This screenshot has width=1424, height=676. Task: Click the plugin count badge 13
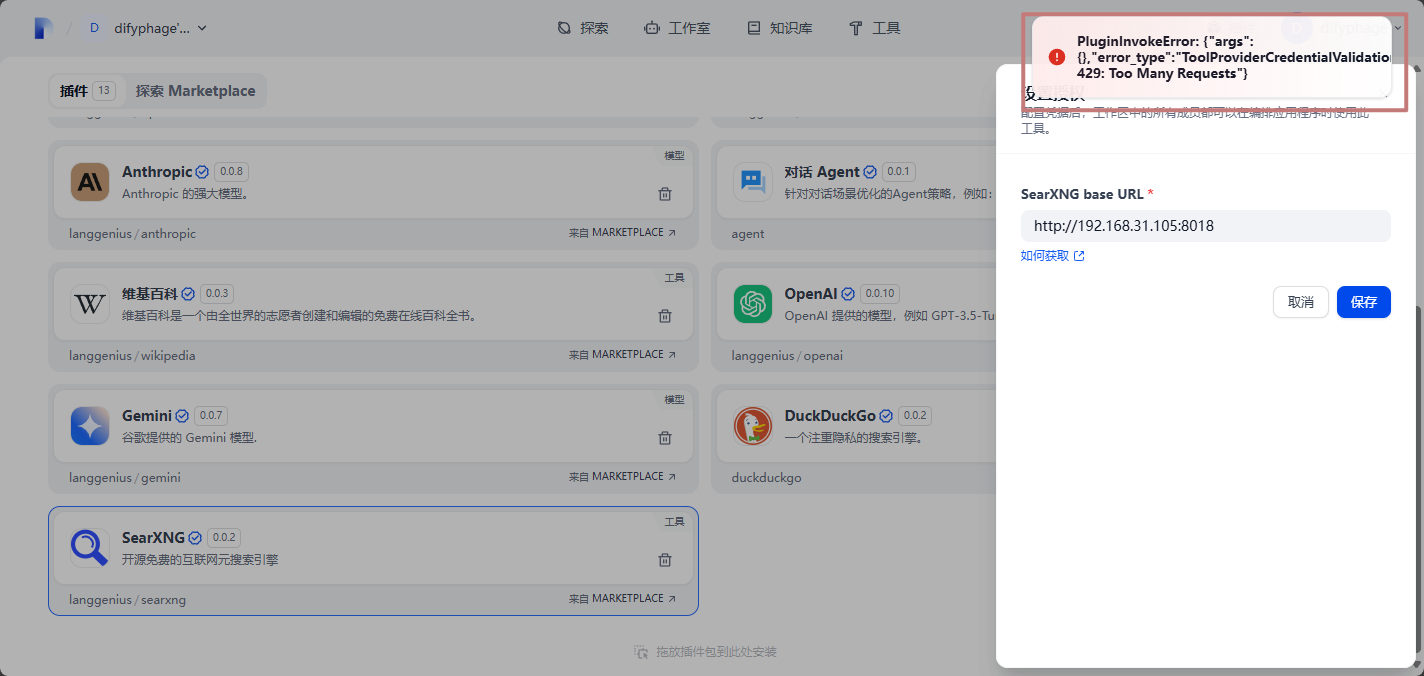click(x=104, y=91)
